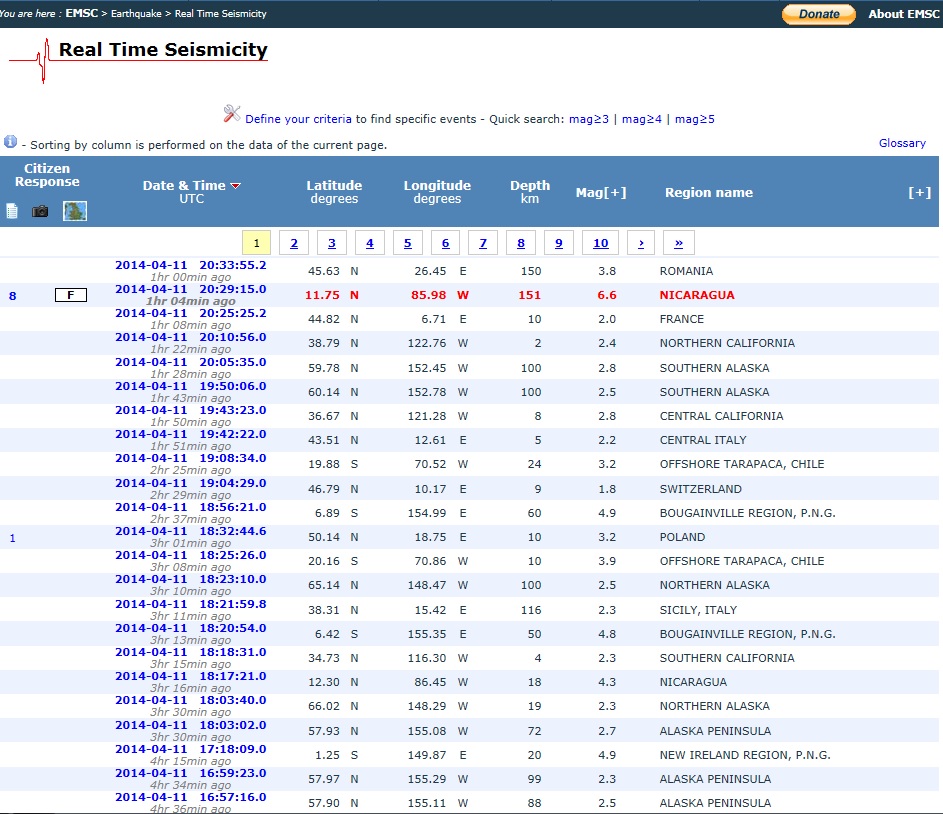Quick search for mag≥5
The image size is (943, 814).
pos(695,119)
